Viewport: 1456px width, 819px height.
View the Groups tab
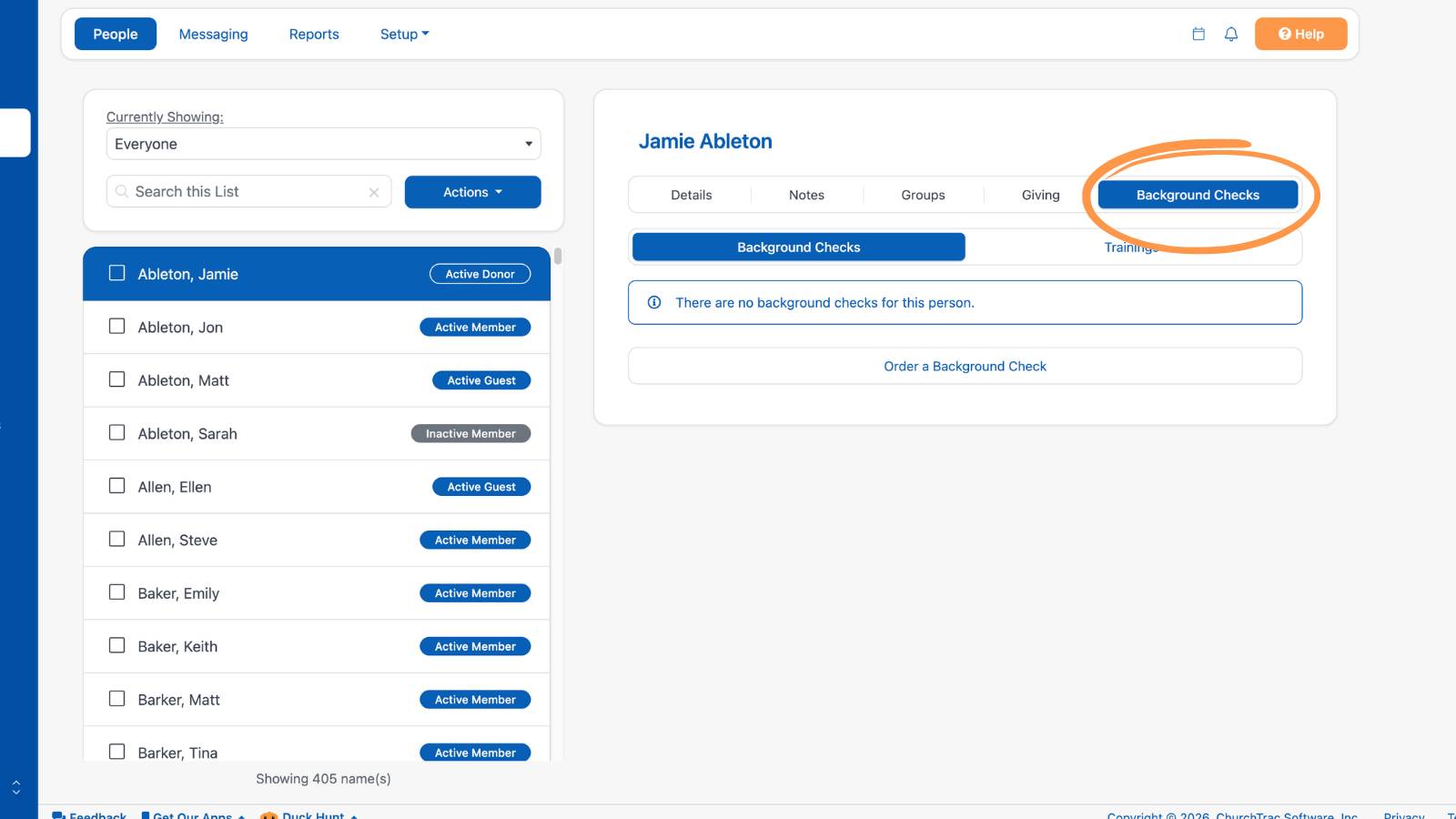point(923,195)
